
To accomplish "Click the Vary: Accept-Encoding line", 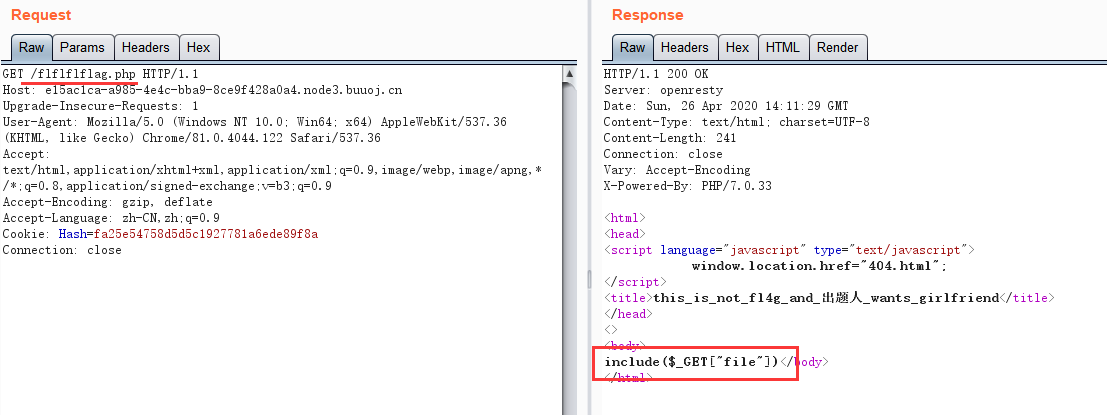I will 676,170.
